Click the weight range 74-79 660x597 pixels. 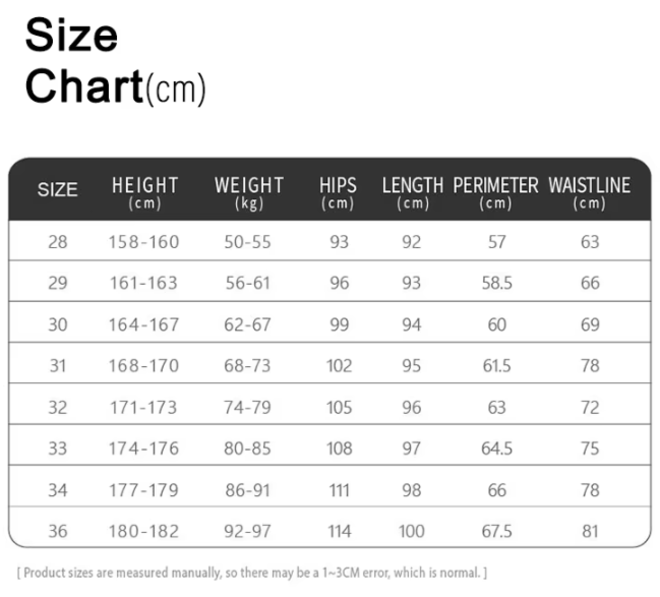pyautogui.click(x=248, y=407)
